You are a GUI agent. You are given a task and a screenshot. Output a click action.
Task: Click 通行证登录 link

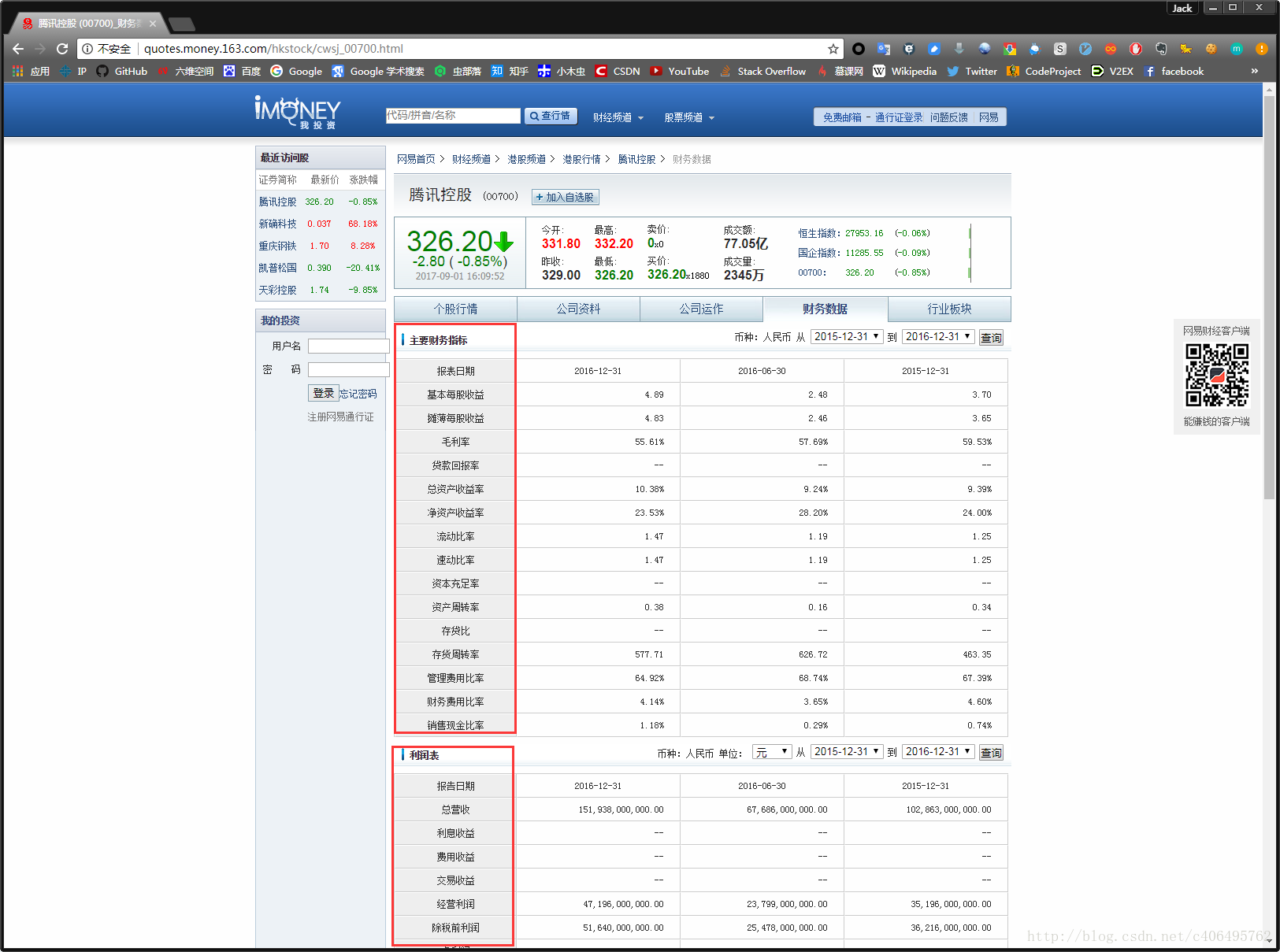click(899, 117)
